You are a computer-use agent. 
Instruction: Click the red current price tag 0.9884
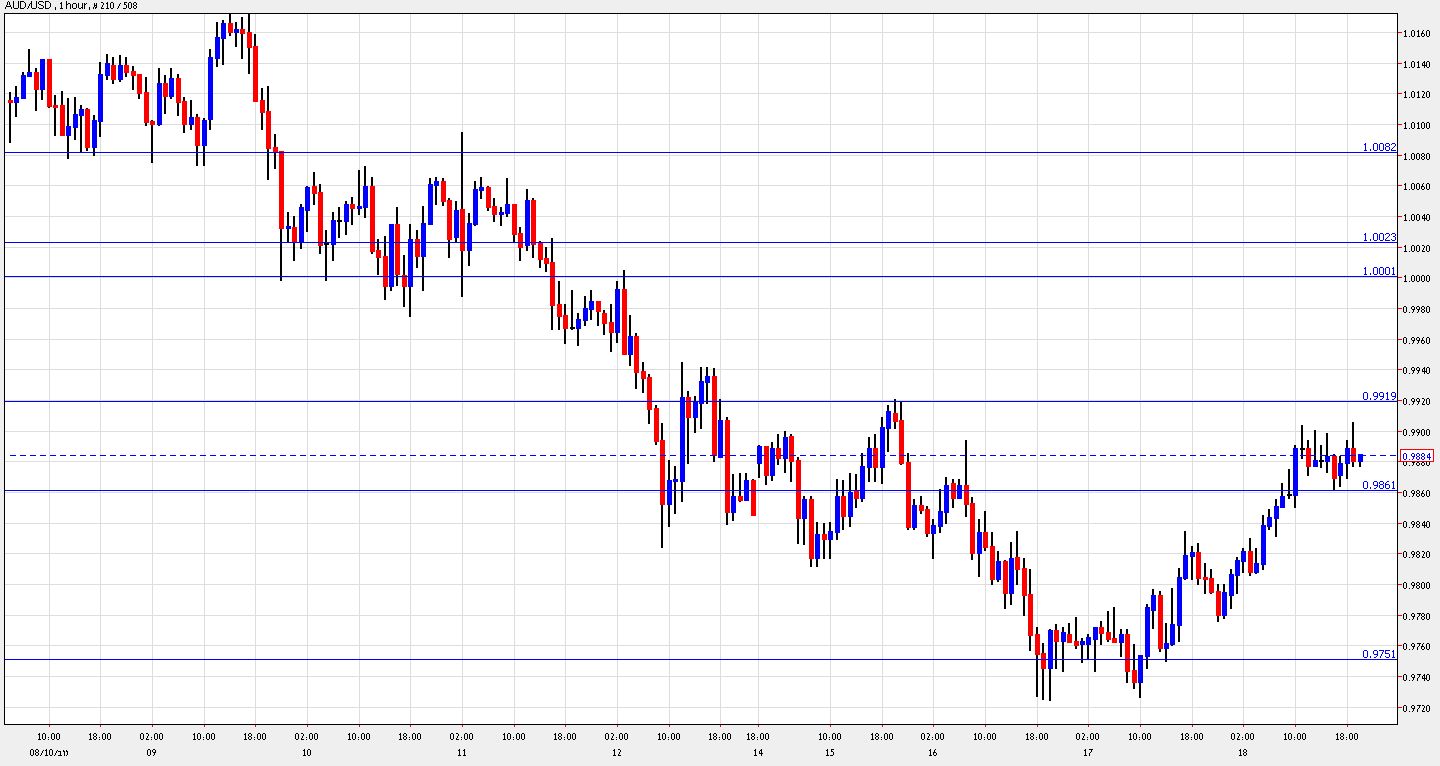point(1419,455)
